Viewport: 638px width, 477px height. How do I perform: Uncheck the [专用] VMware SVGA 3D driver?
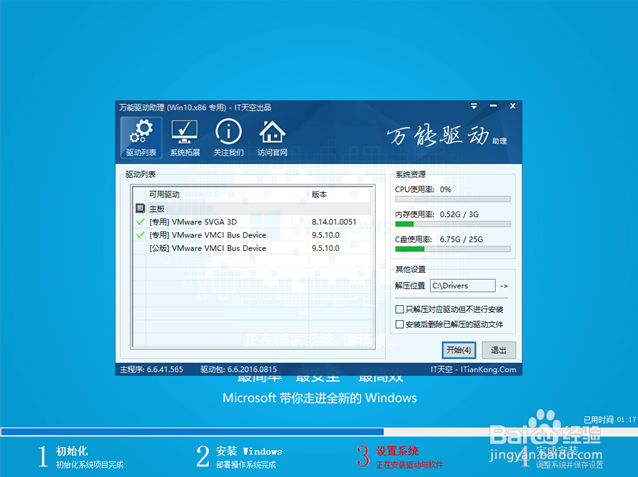tap(140, 222)
